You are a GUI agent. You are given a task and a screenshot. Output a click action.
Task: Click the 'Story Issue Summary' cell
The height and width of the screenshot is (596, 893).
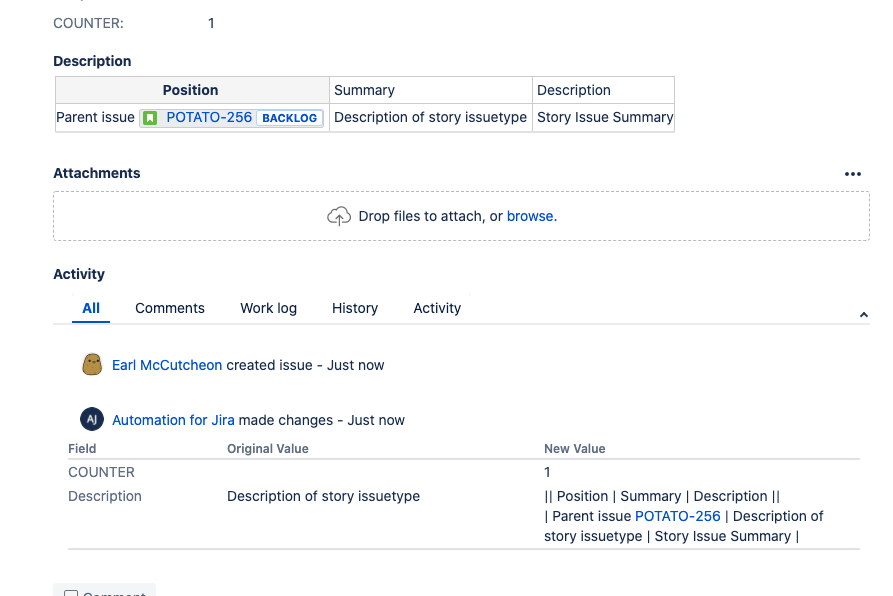604,117
